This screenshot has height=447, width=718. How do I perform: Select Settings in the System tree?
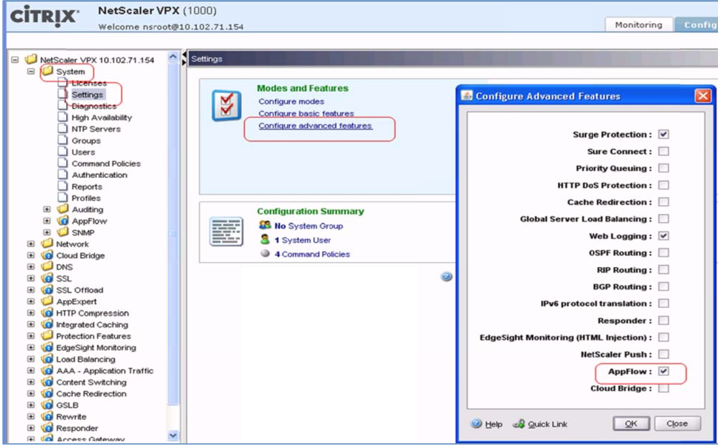87,94
